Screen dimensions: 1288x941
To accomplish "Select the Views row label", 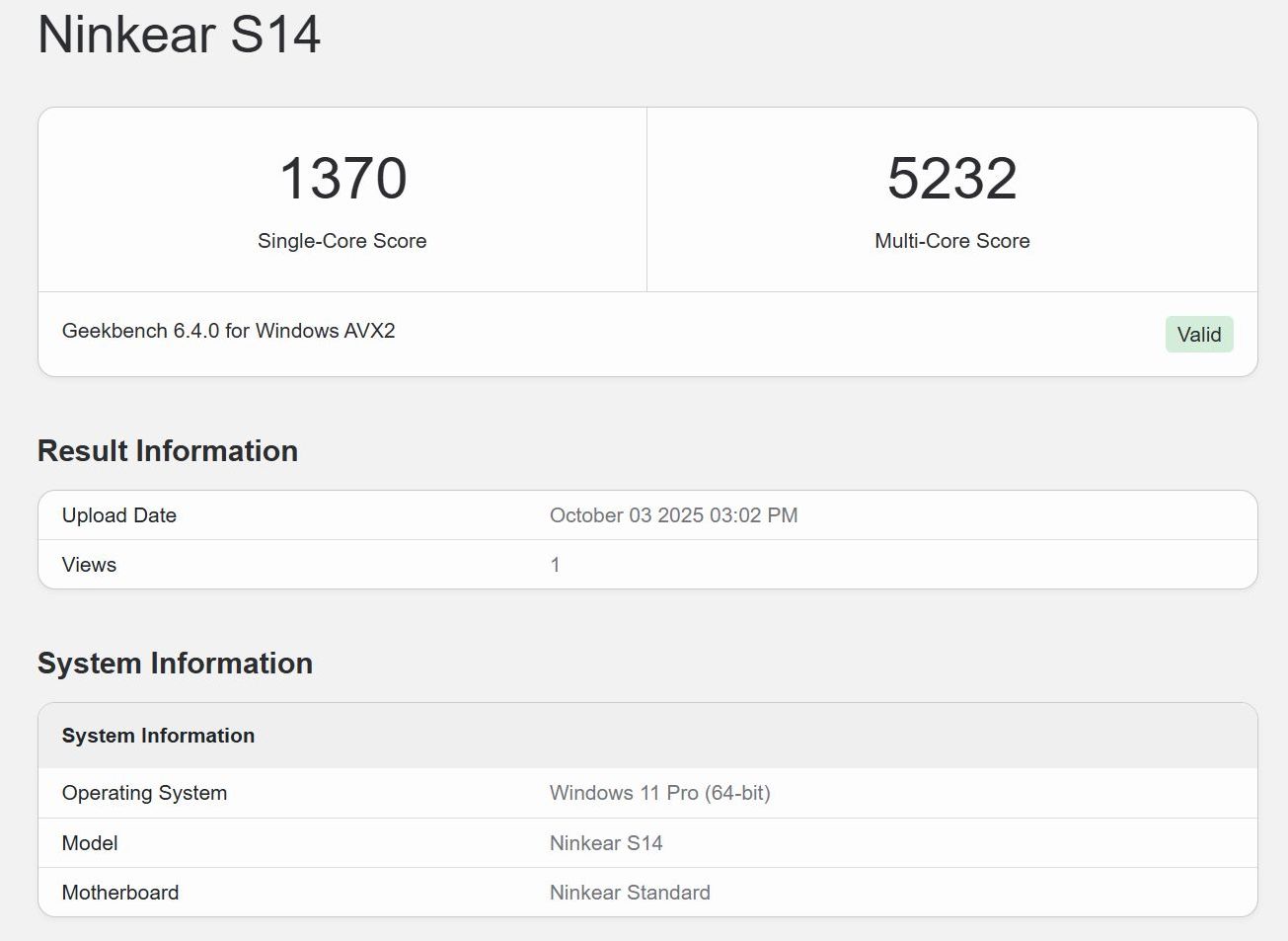I will pos(89,565).
